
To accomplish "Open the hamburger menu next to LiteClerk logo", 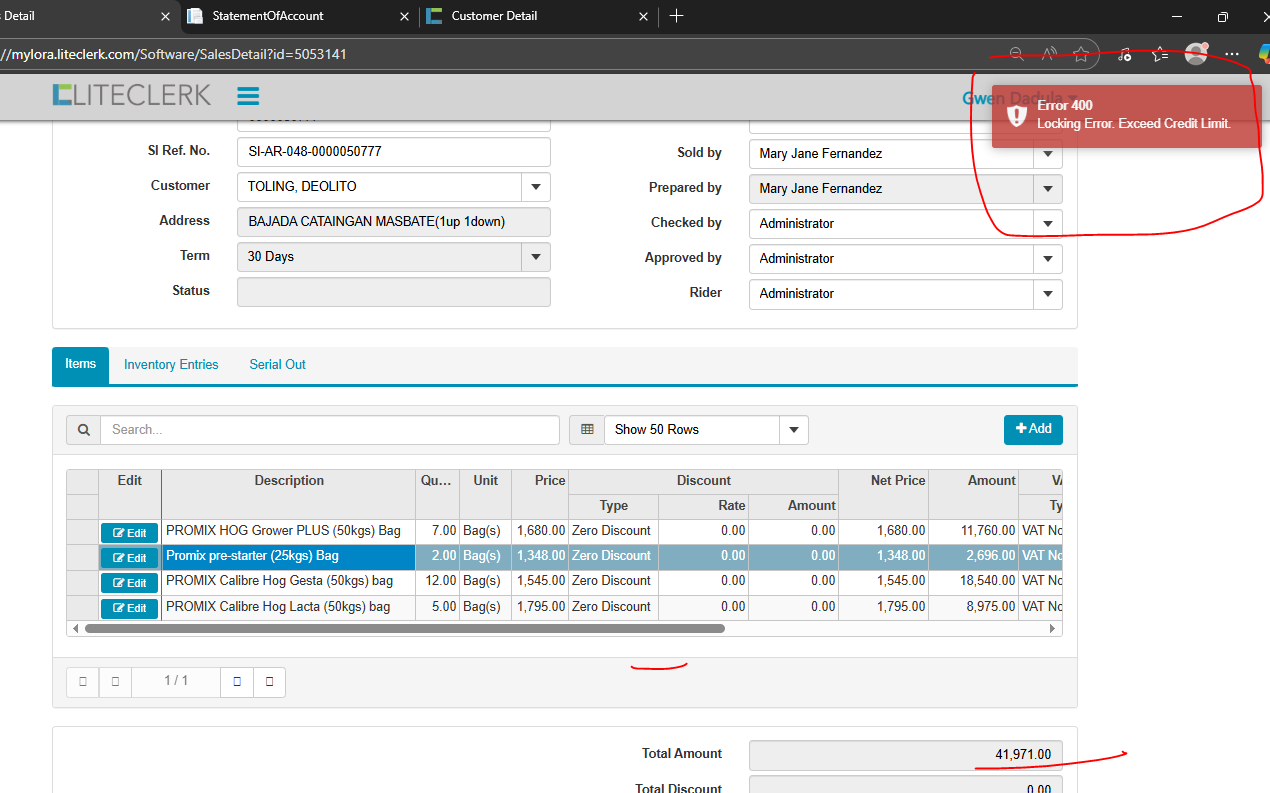I will [x=248, y=96].
